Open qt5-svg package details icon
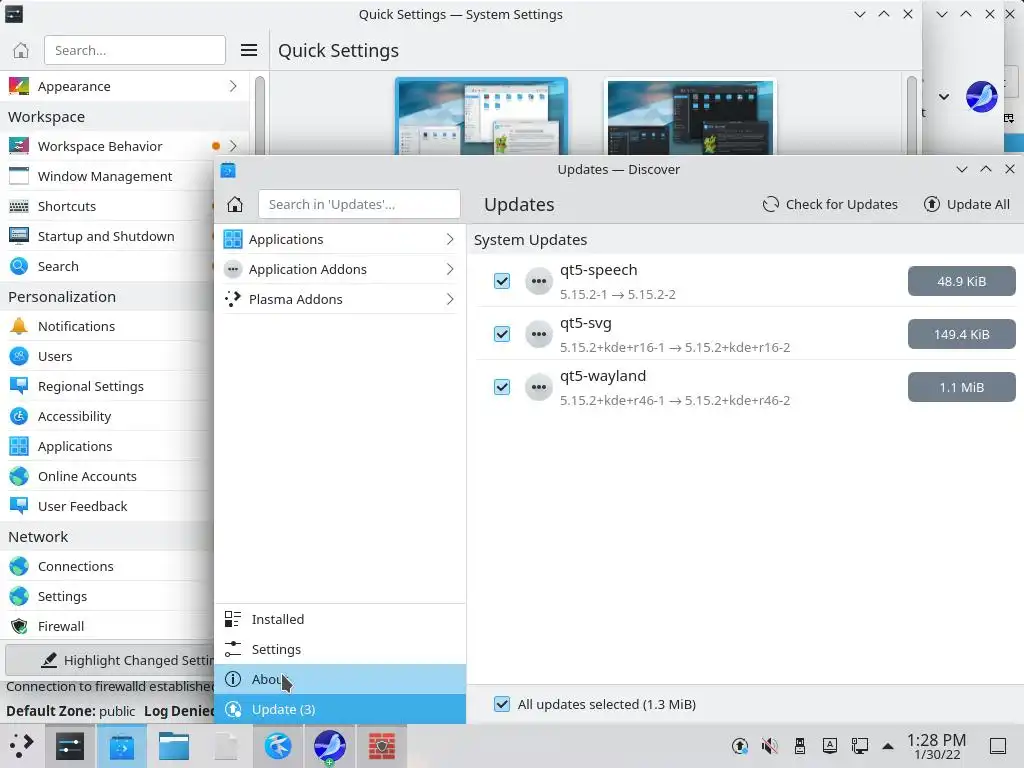1024x768 pixels. [539, 334]
